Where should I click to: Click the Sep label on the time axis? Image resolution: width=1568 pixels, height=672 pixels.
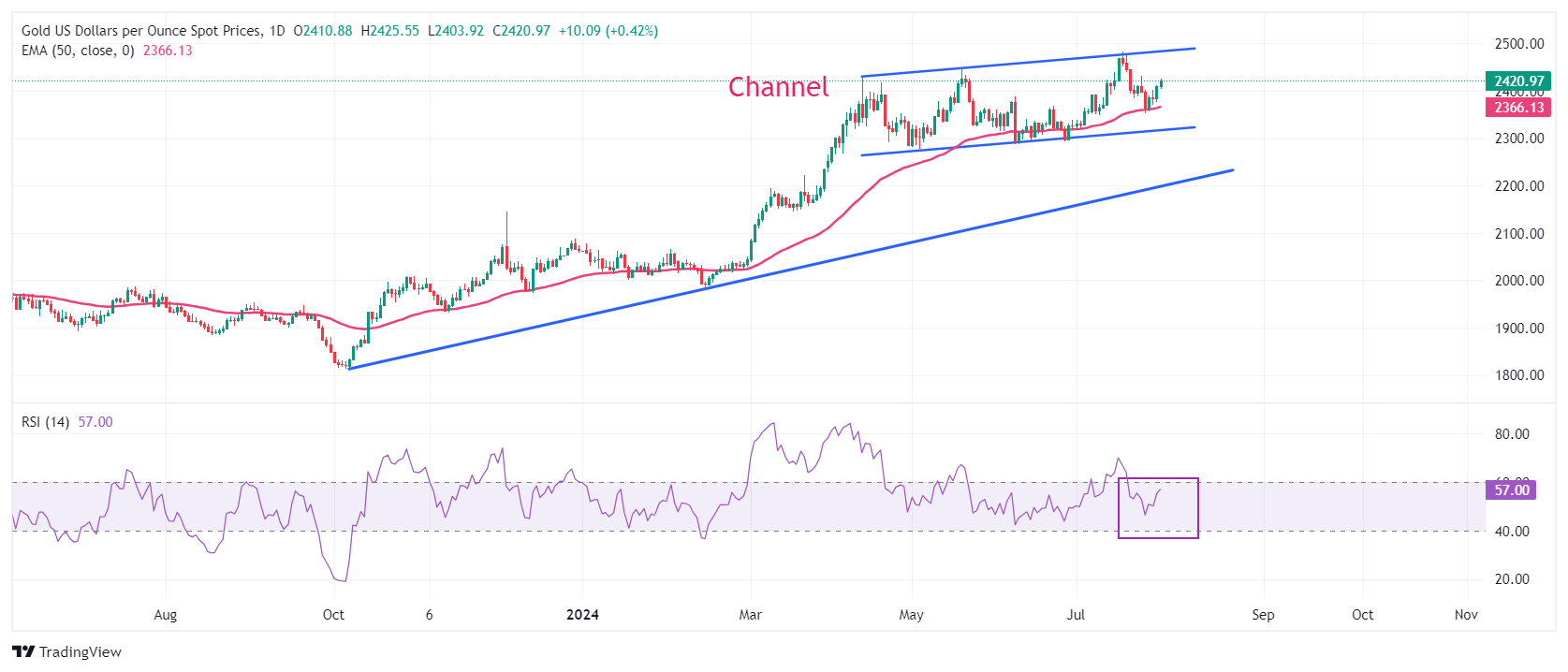[1263, 615]
